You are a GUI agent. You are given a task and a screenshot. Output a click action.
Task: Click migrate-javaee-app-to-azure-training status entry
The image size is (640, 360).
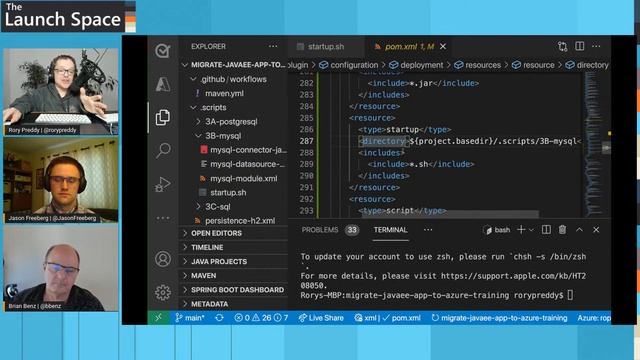tap(499, 318)
